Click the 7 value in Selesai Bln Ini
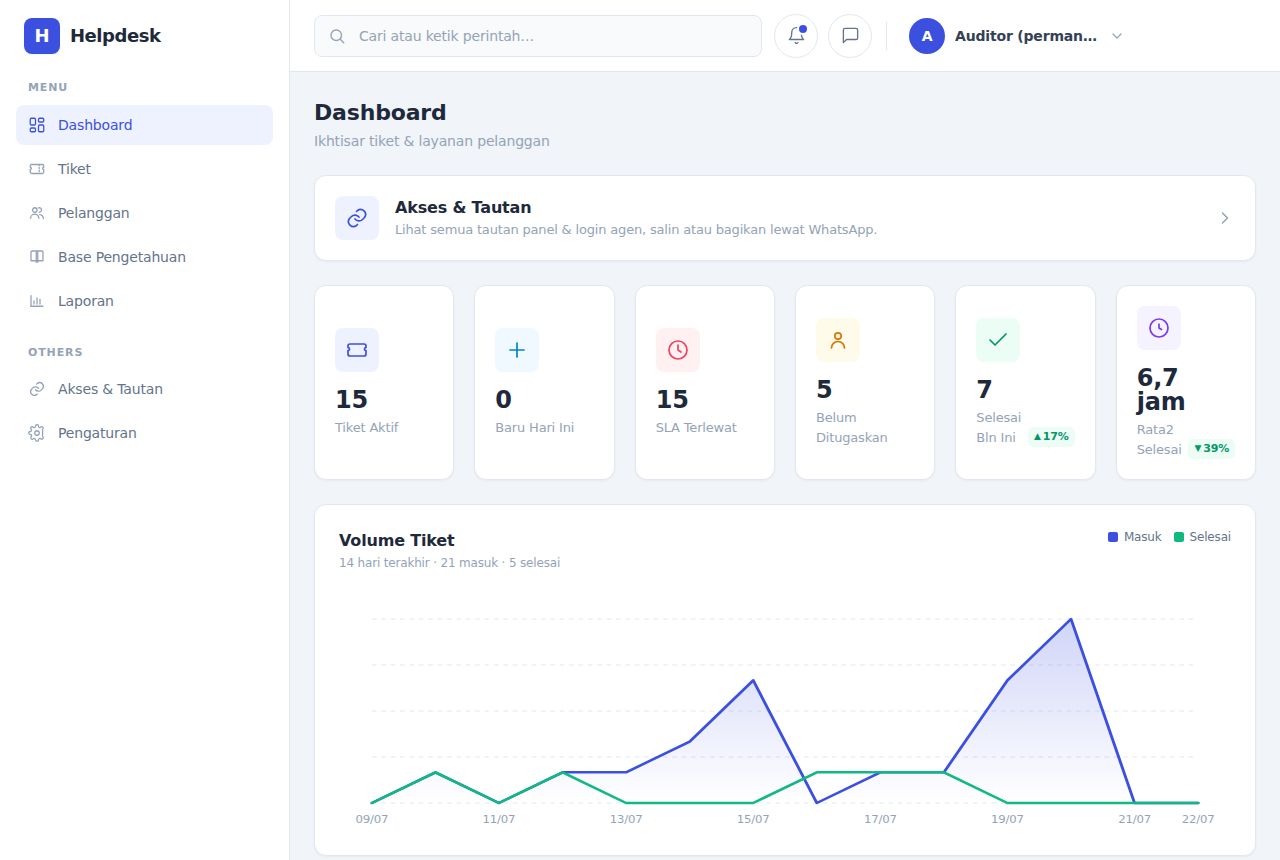 pyautogui.click(x=984, y=389)
